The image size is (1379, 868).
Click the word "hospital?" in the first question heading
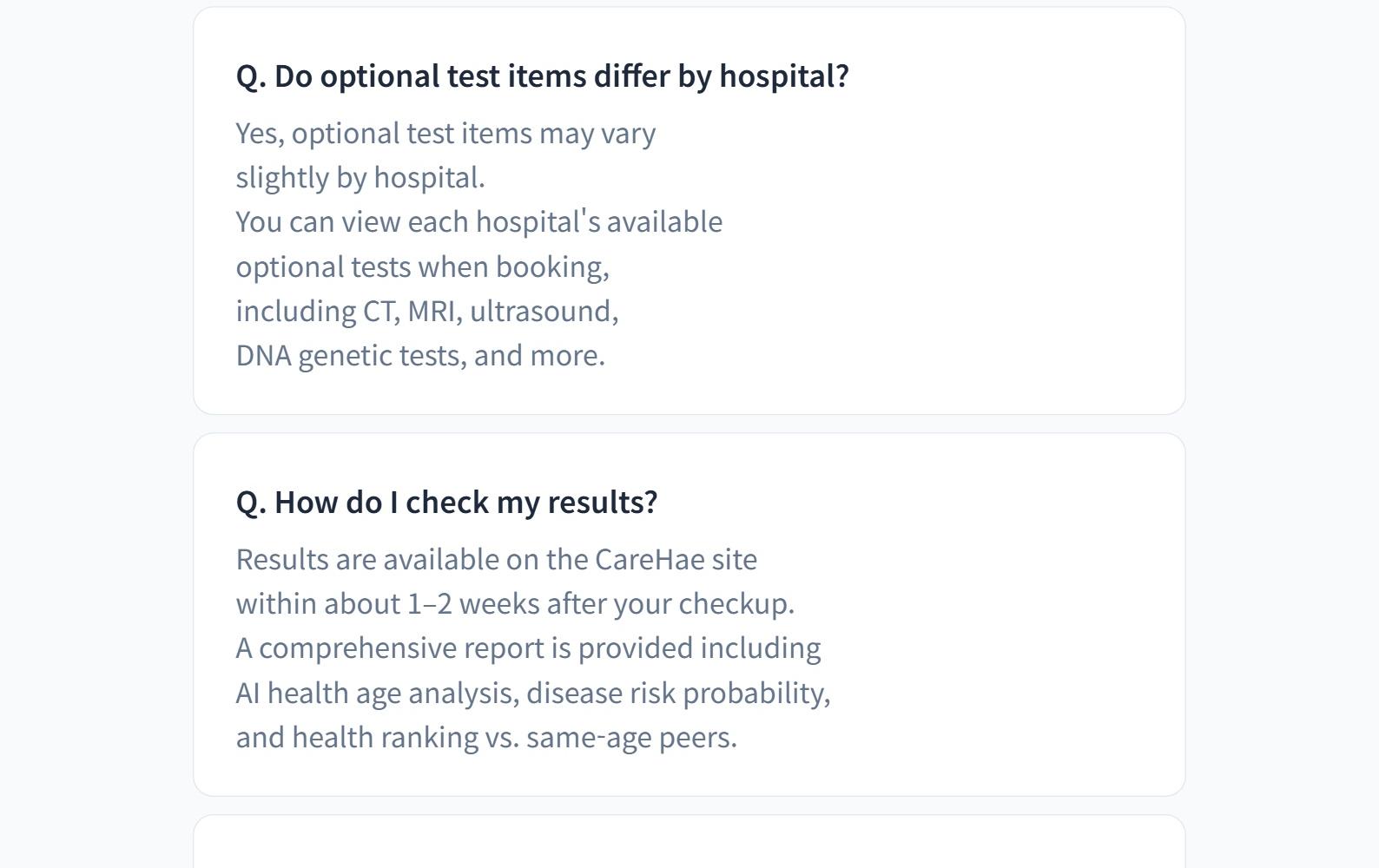tap(784, 76)
